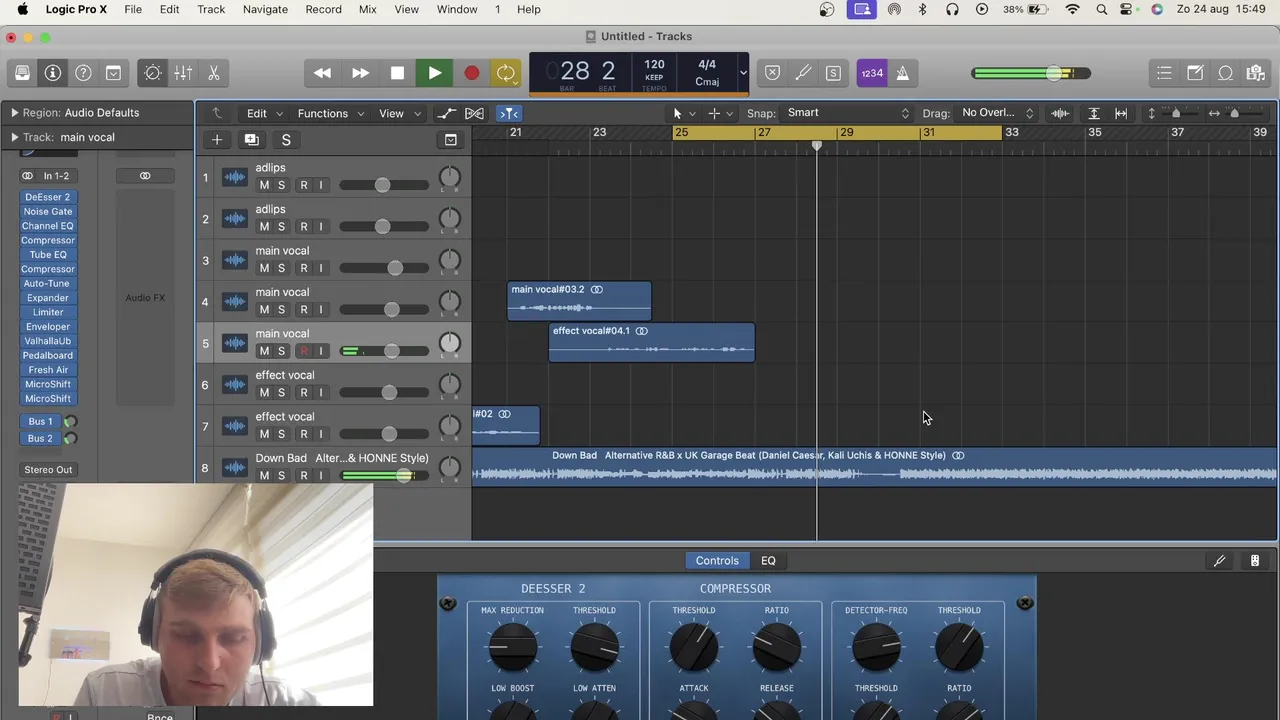
Task: Fast forward the playhead
Action: (360, 73)
